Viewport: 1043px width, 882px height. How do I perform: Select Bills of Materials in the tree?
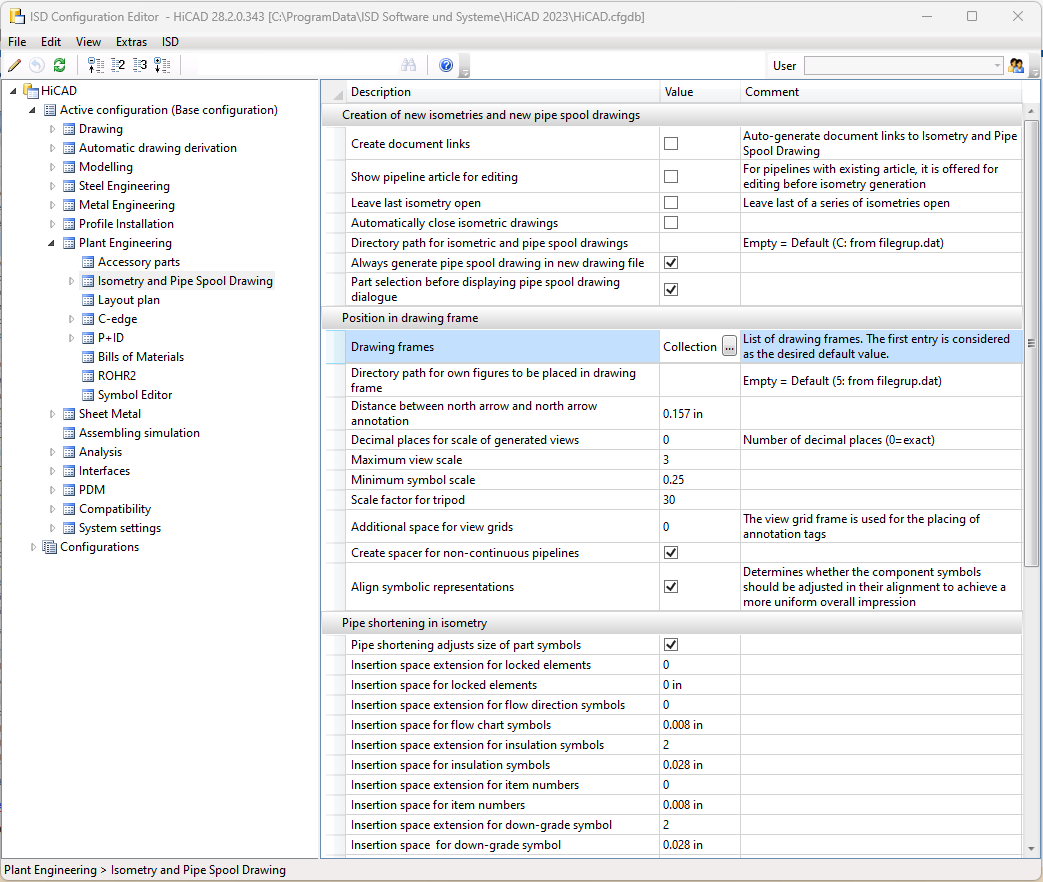[x=140, y=357]
